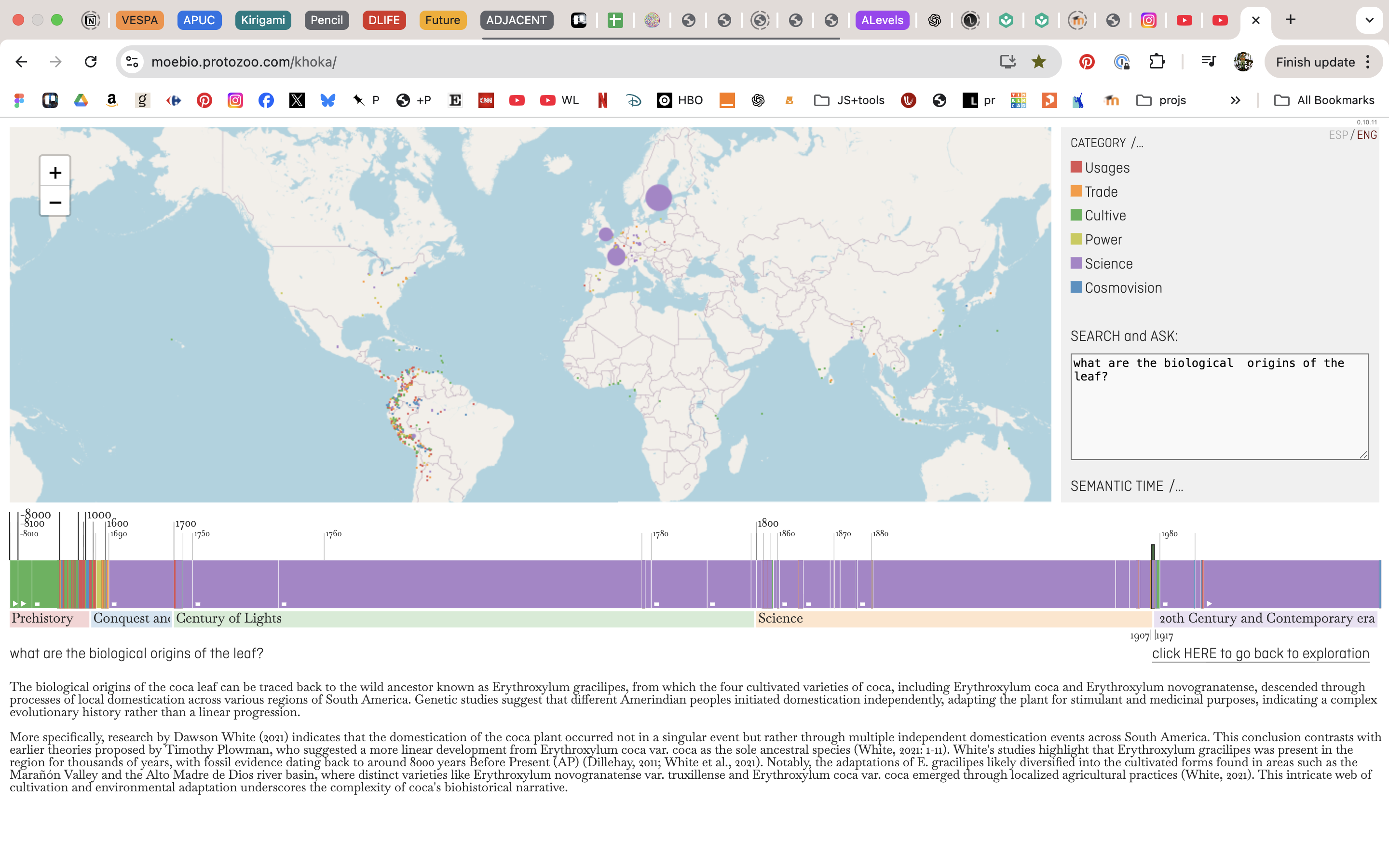Toggle the Cosmovision category filter
Screen dimensions: 1389x868
(x=1122, y=287)
